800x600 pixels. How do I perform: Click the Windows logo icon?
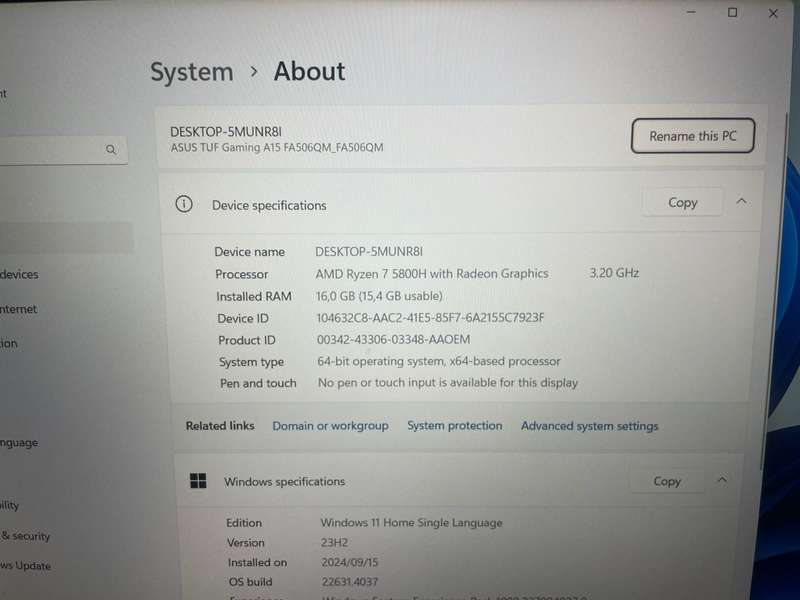198,481
